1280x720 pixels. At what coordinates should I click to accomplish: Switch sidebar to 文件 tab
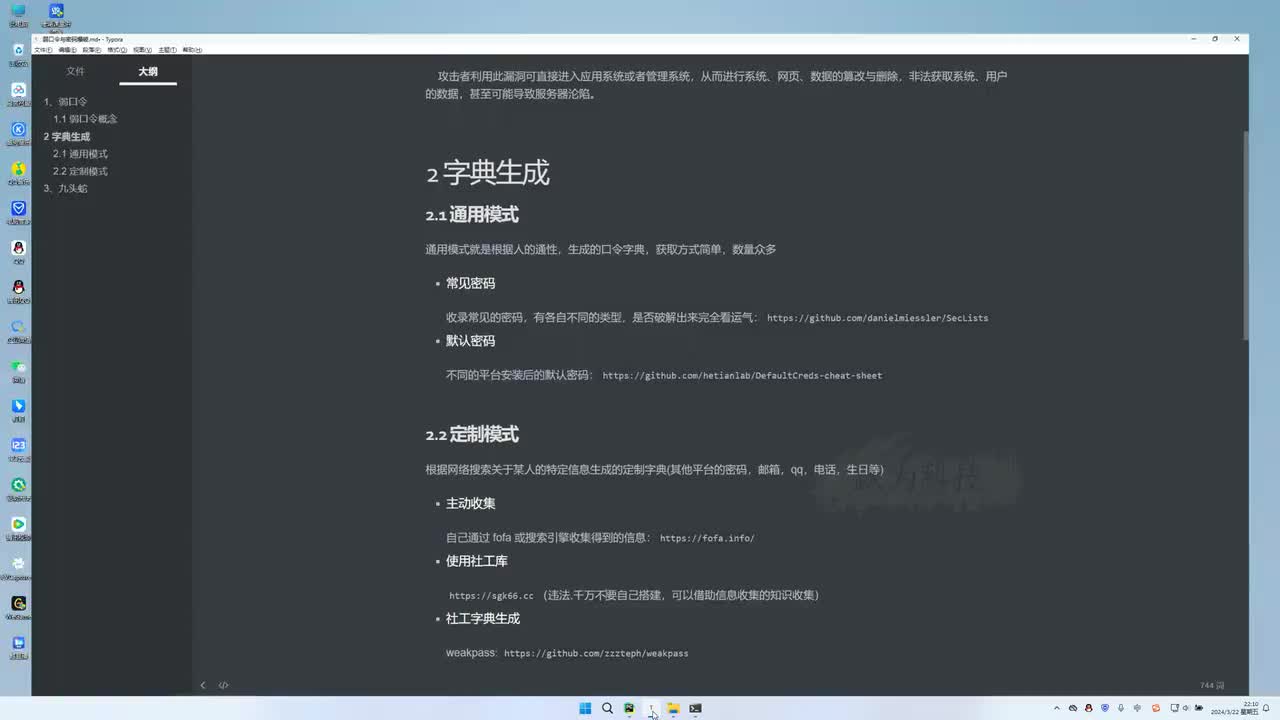pos(76,71)
